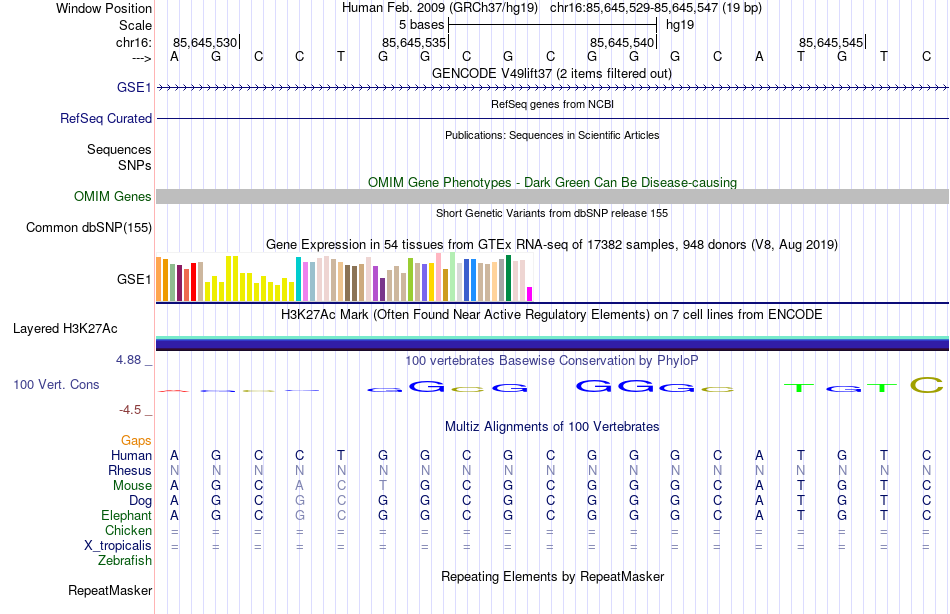950x614 pixels.
Task: Click the 85,645,535 ruler position
Action: click(x=414, y=42)
